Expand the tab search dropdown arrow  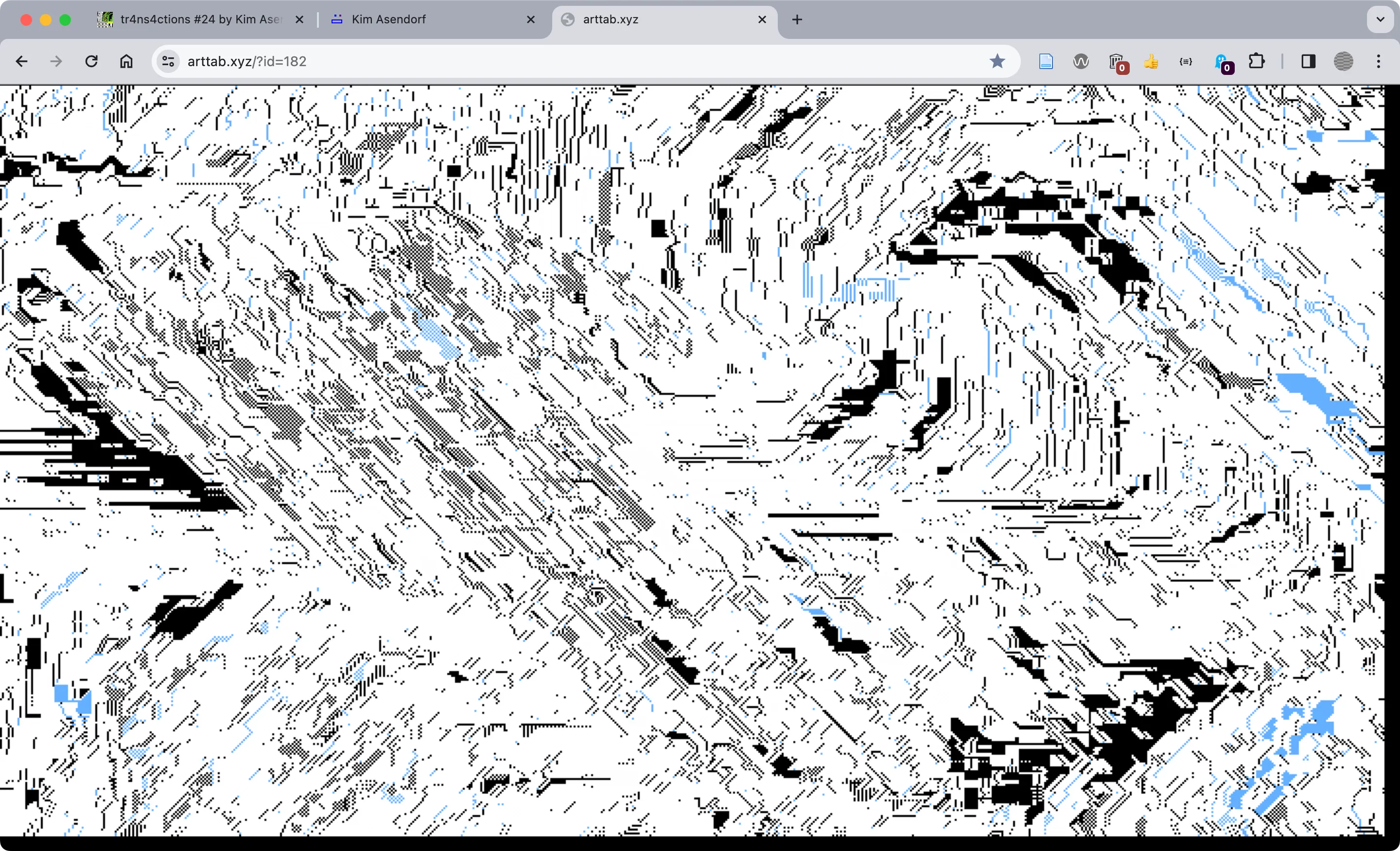[1380, 20]
